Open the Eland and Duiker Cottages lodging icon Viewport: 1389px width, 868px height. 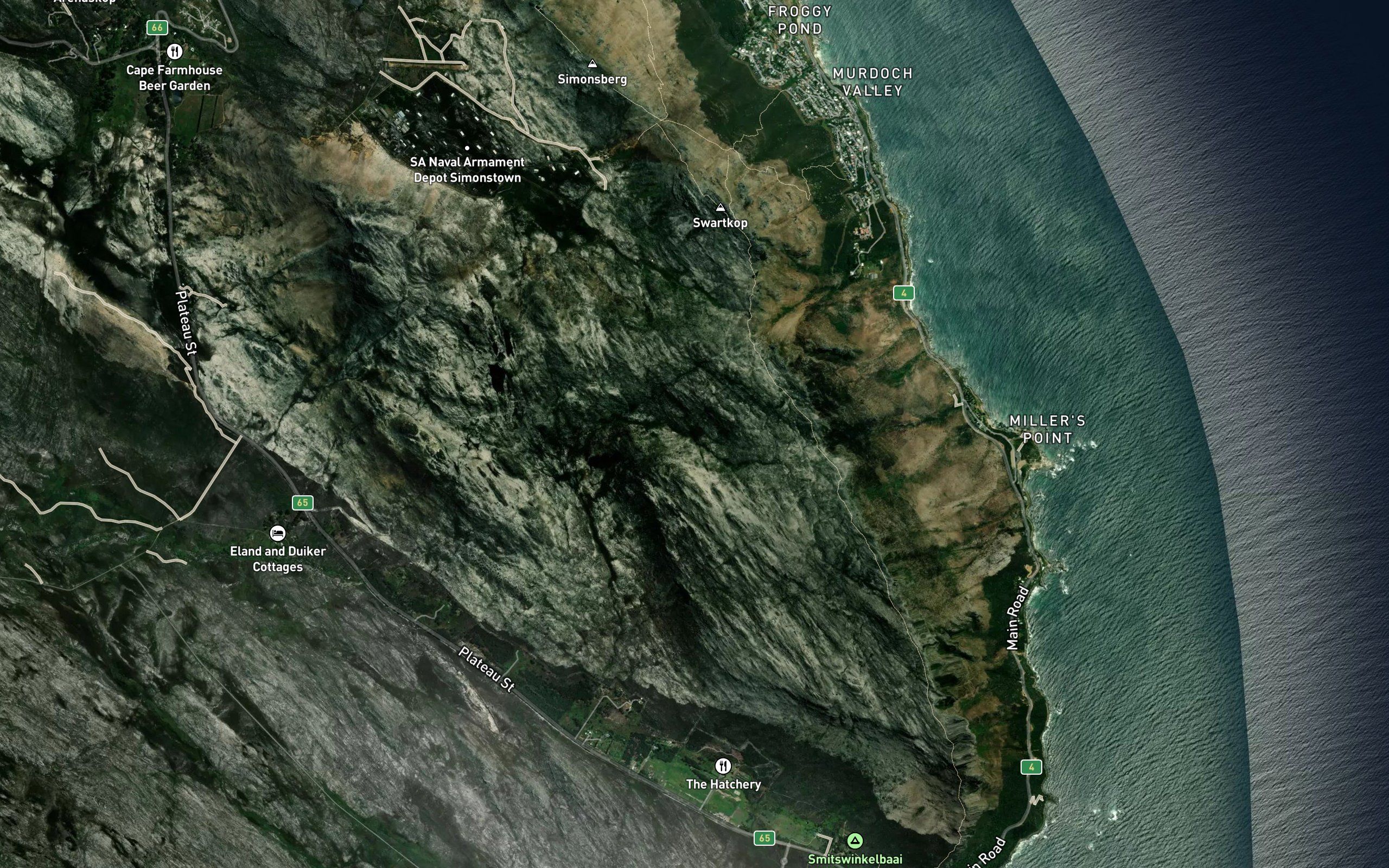[277, 533]
